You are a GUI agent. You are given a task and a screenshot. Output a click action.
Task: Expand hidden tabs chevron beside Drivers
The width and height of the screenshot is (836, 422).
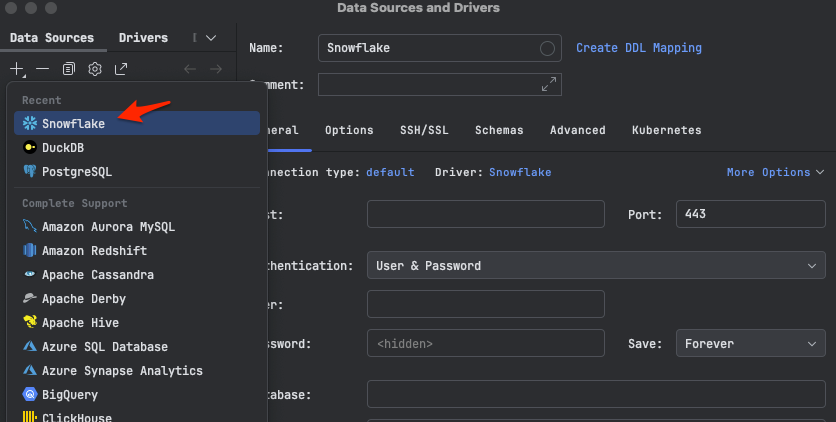(211, 38)
